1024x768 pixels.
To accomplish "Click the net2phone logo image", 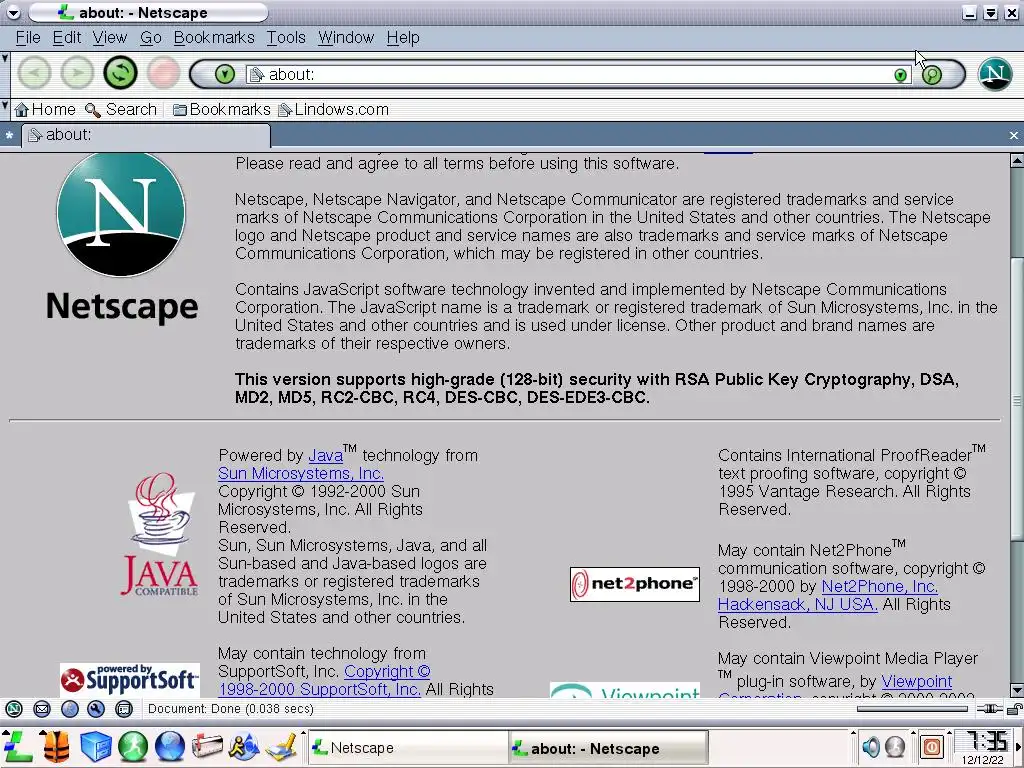I will (x=634, y=584).
